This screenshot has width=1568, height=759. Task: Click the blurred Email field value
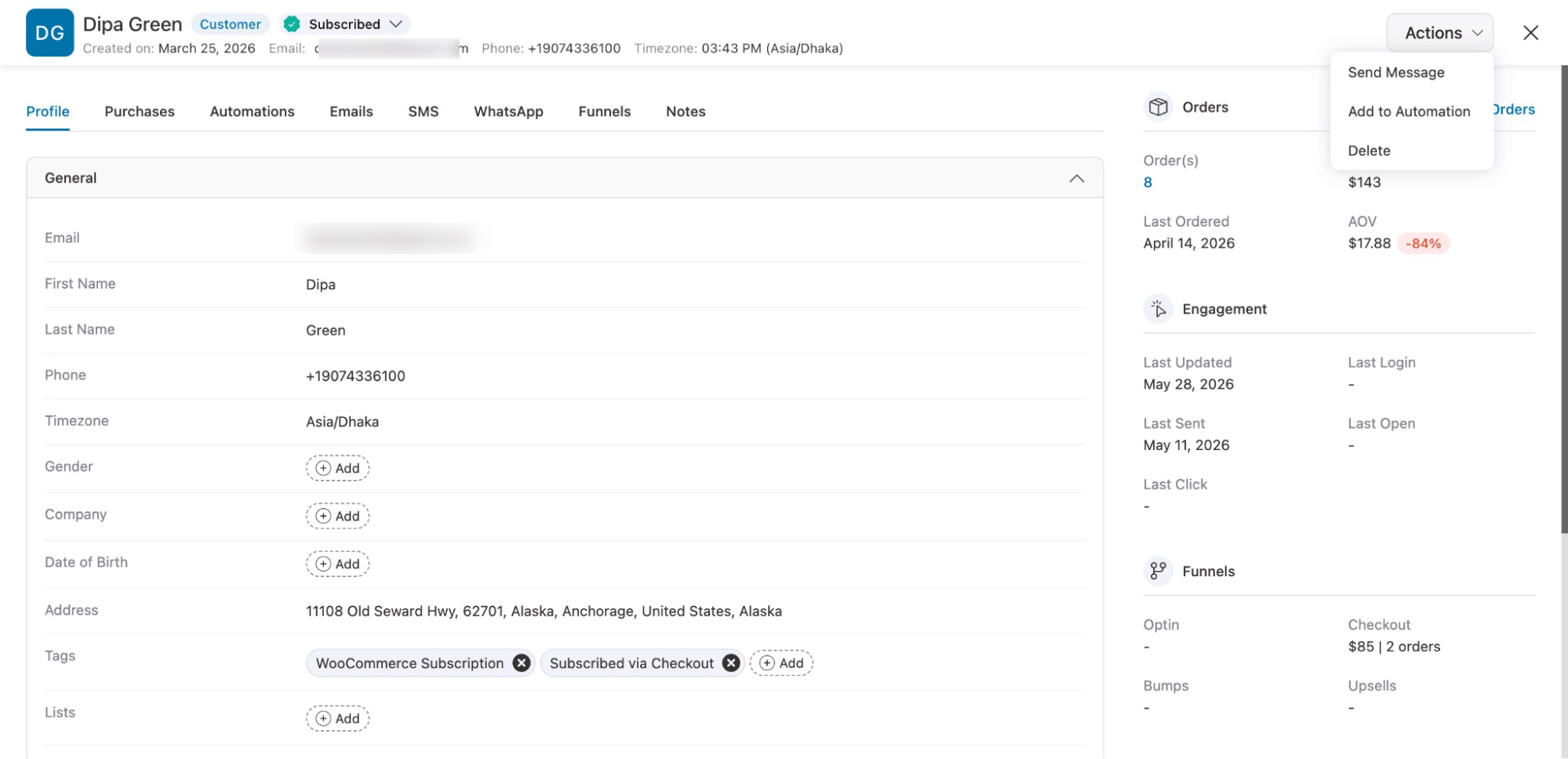click(x=390, y=238)
